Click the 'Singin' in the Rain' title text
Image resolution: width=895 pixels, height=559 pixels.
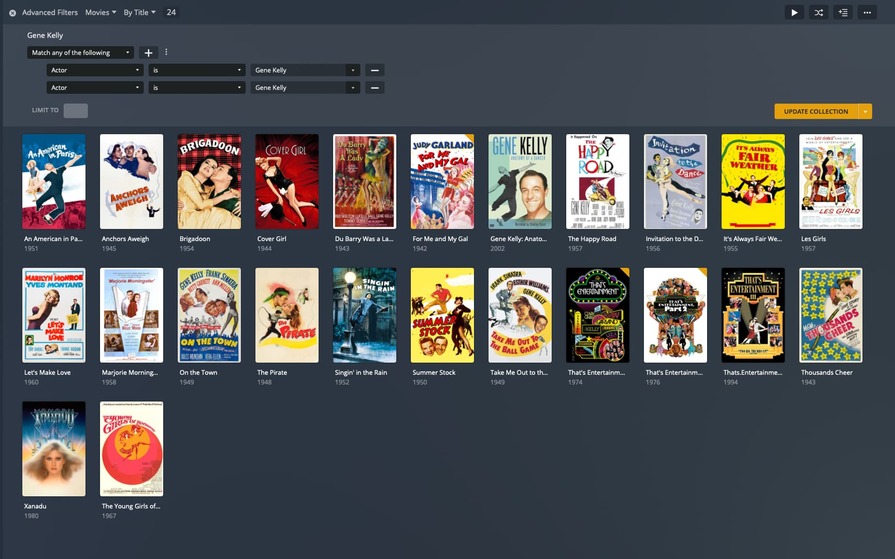pos(361,372)
